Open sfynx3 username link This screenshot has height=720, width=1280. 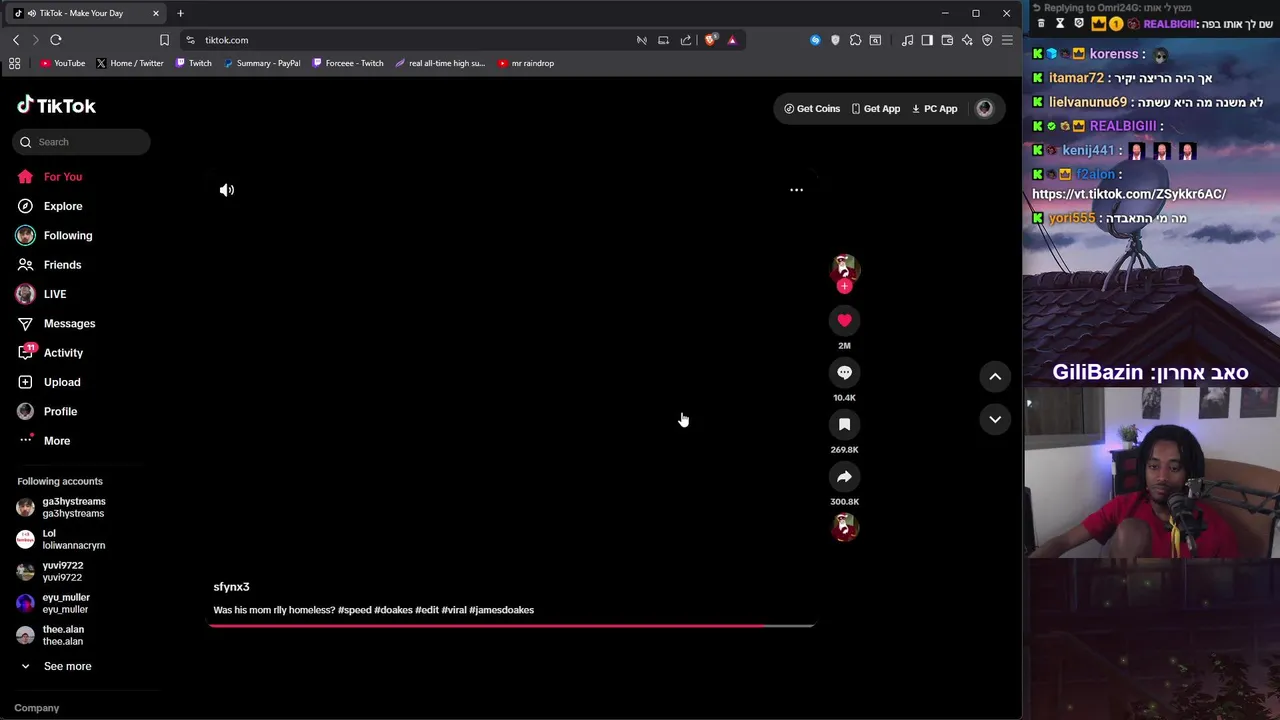[231, 587]
